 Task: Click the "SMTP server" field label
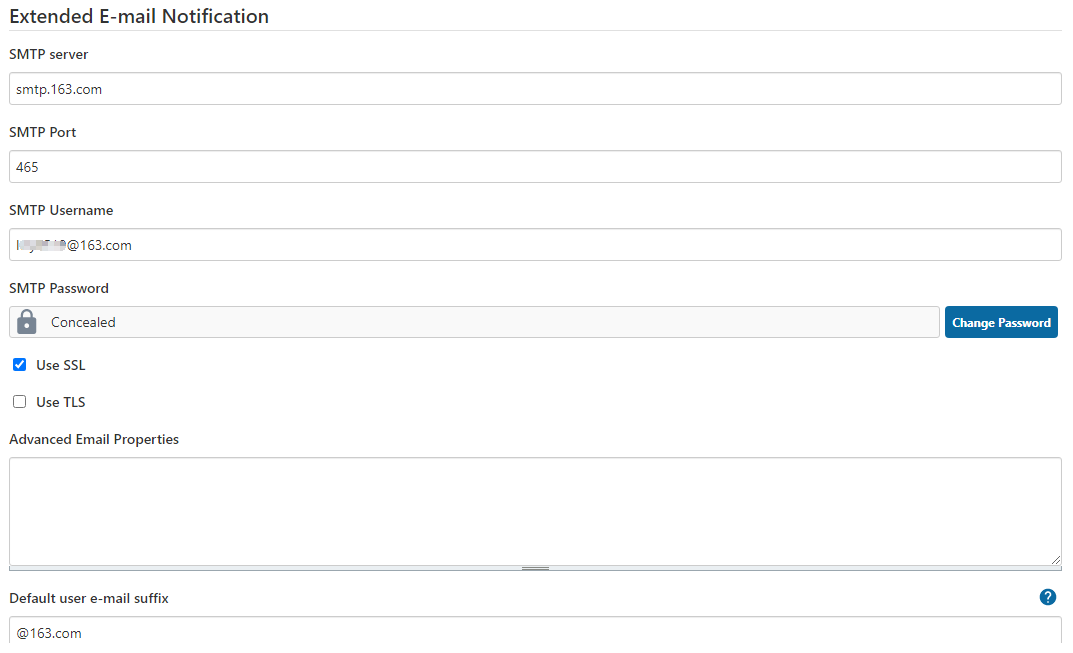(49, 54)
